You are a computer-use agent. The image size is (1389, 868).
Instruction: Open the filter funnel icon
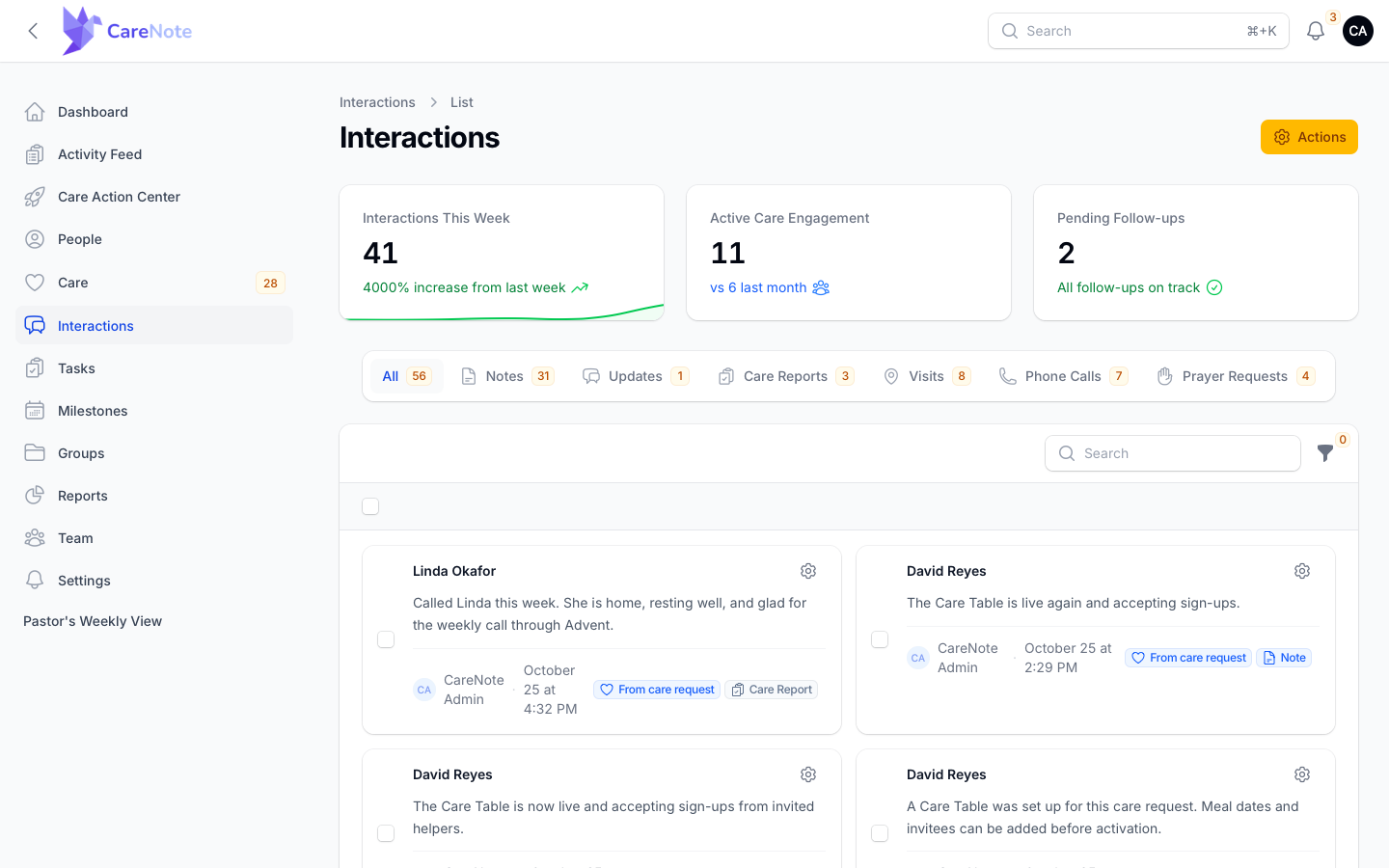click(1325, 452)
